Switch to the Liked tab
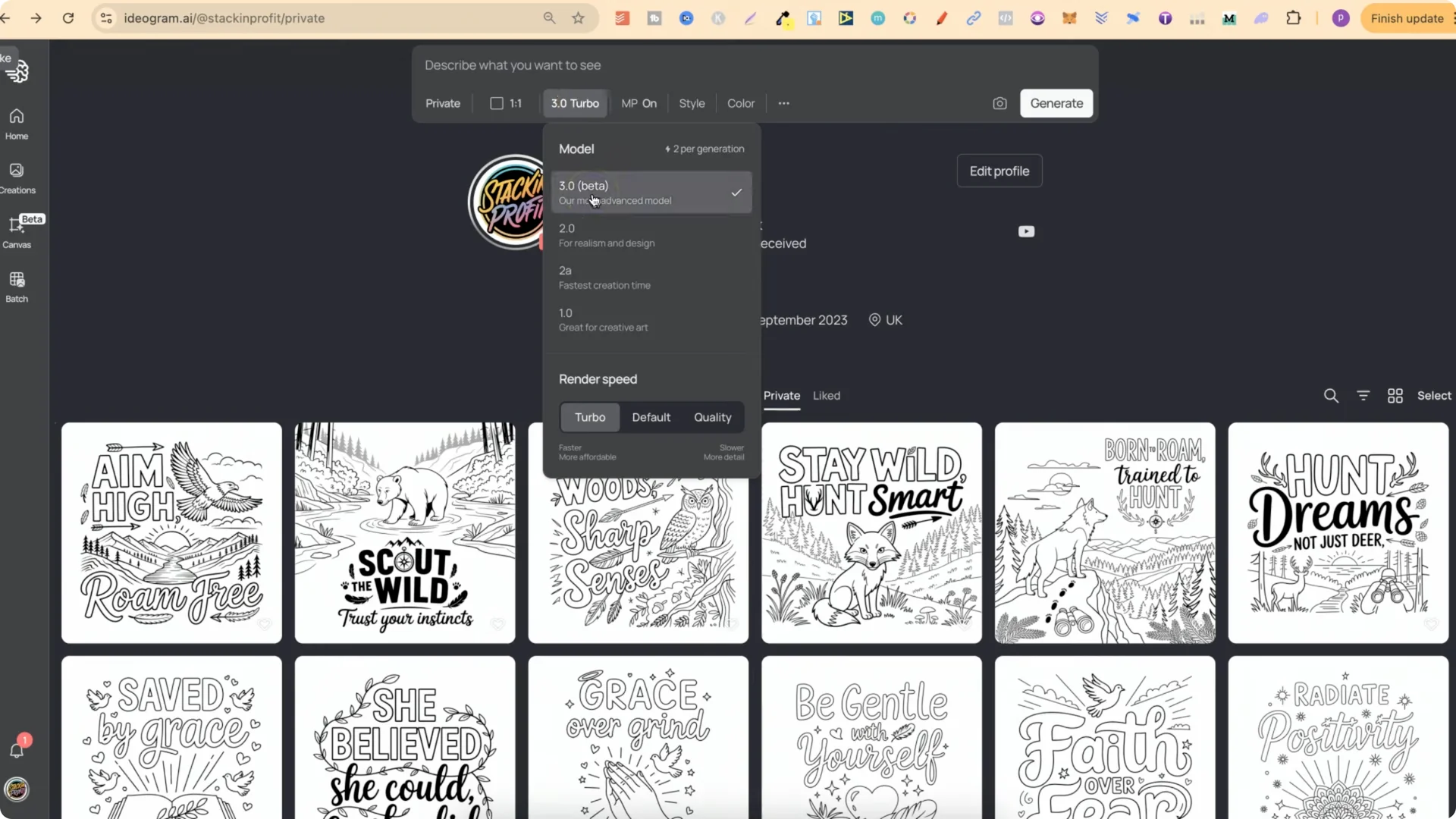1456x819 pixels. 826,395
